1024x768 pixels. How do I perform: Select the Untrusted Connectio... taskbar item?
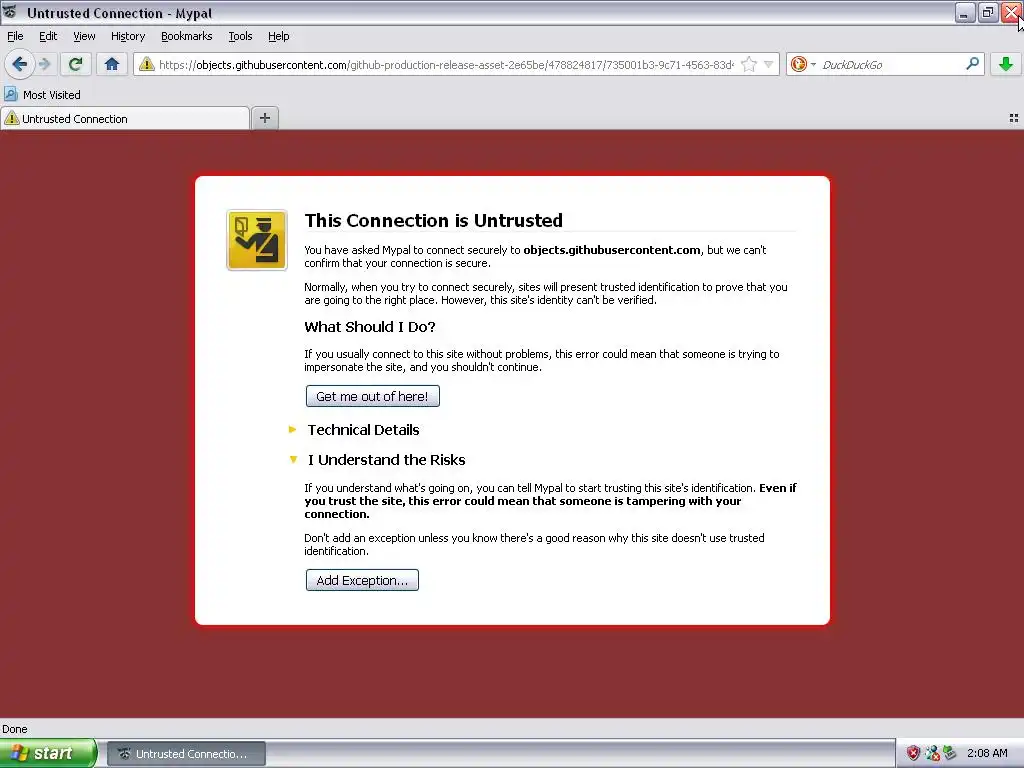coord(186,754)
